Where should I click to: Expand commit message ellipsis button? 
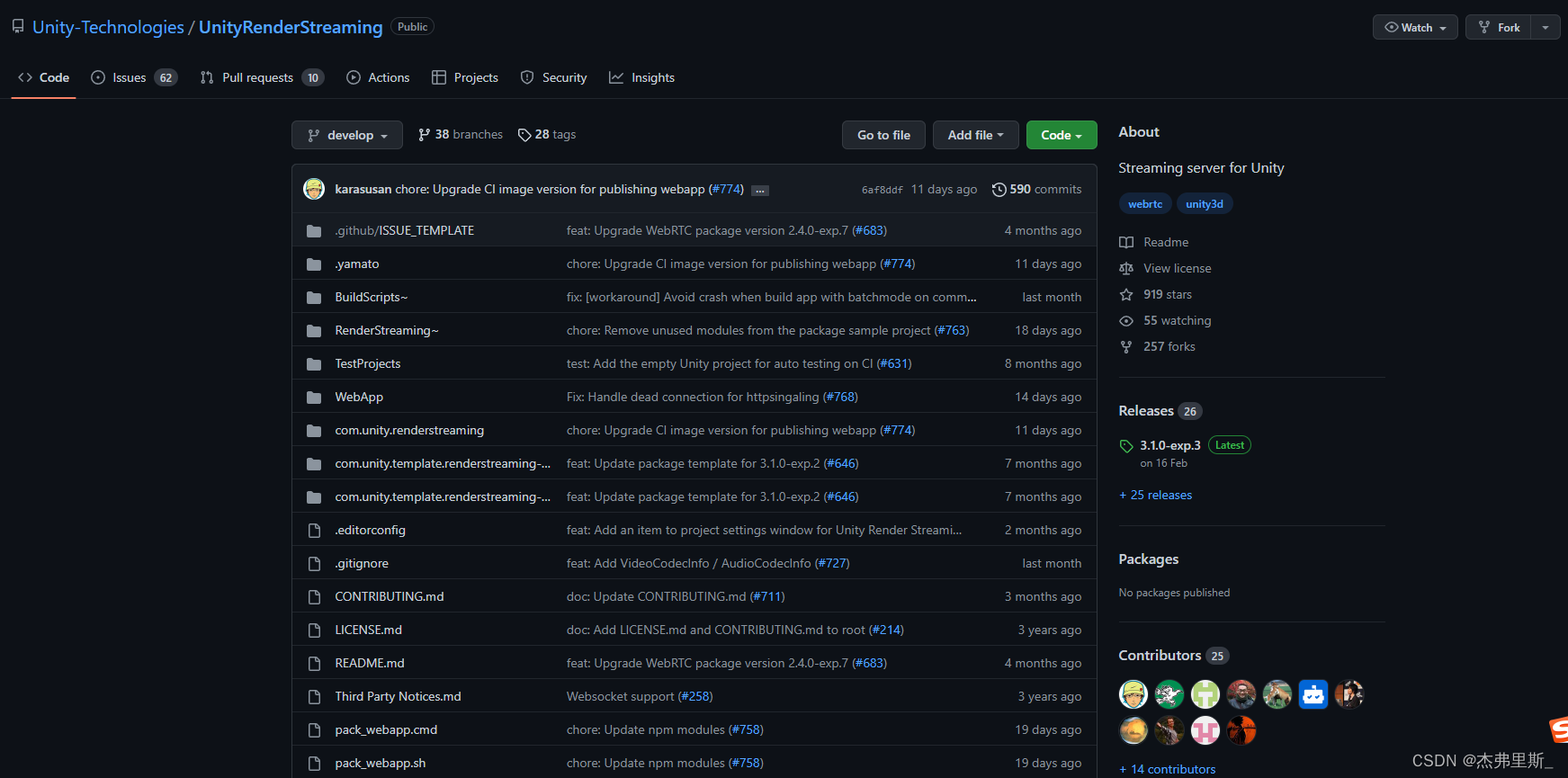760,191
